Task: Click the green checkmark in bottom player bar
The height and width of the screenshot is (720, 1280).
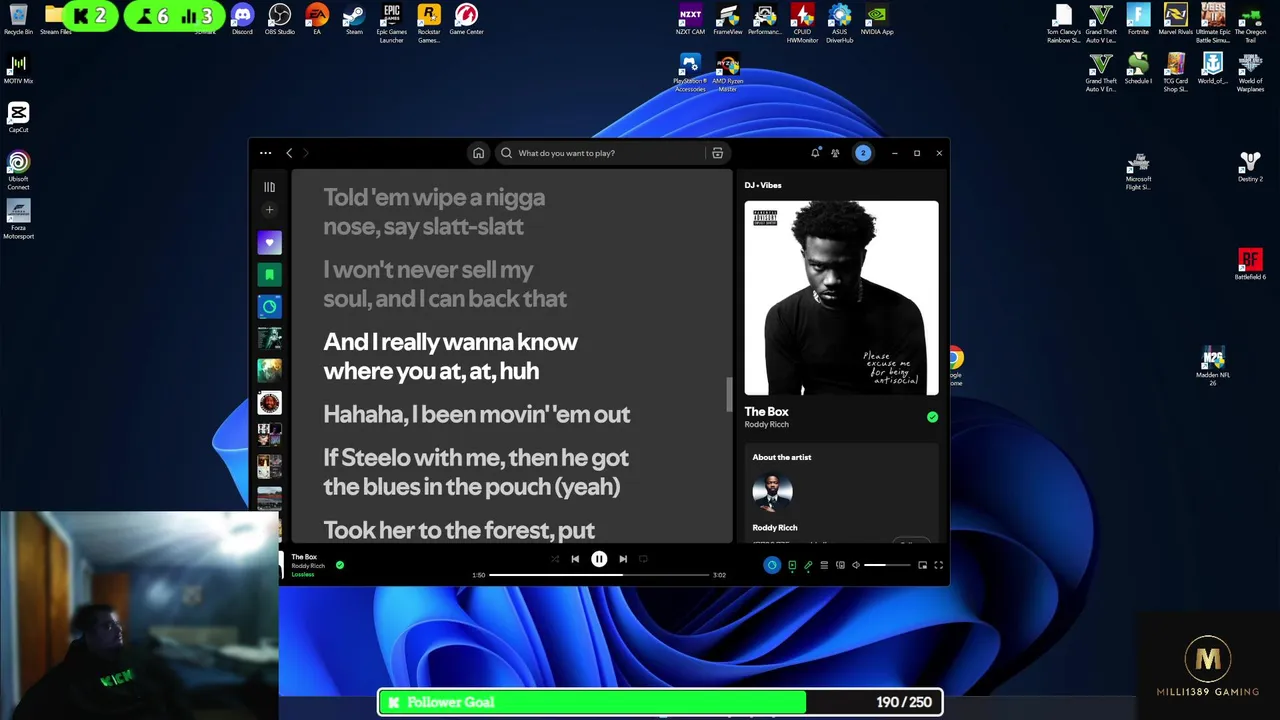Action: coord(340,565)
